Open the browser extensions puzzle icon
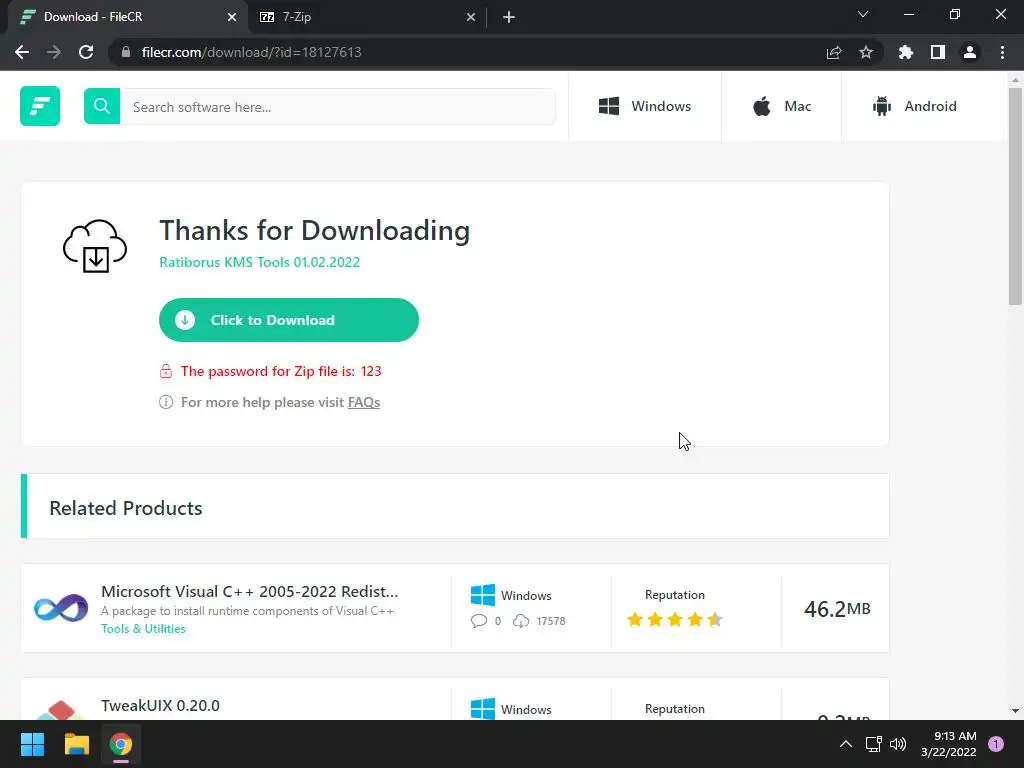This screenshot has height=768, width=1024. pos(905,52)
